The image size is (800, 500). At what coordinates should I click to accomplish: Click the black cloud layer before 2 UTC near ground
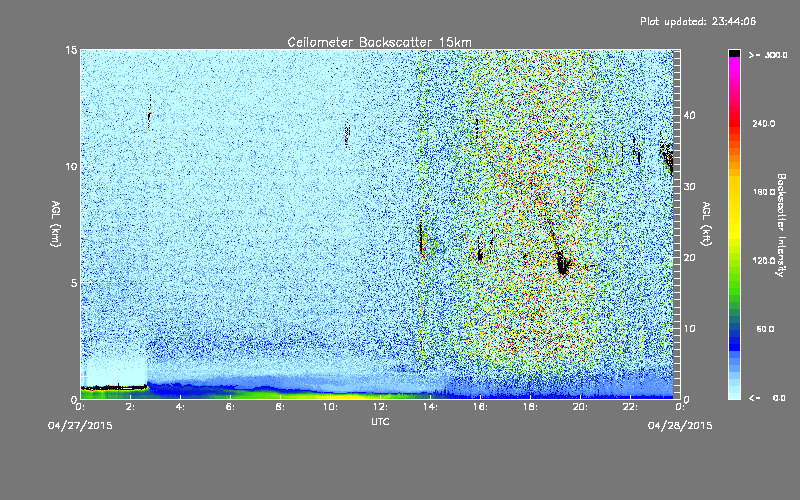click(x=114, y=388)
